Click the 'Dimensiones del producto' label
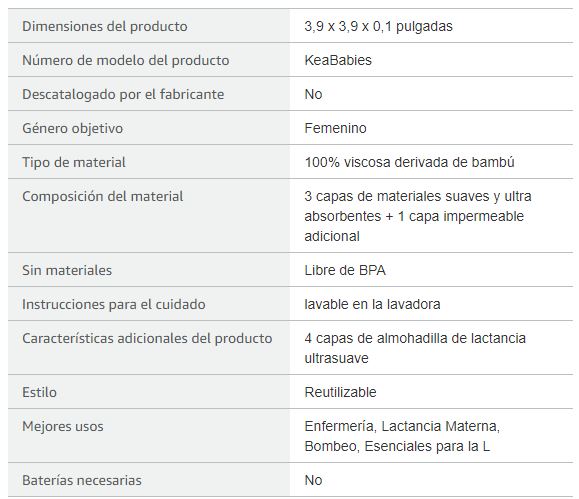The image size is (579, 499). pyautogui.click(x=105, y=26)
